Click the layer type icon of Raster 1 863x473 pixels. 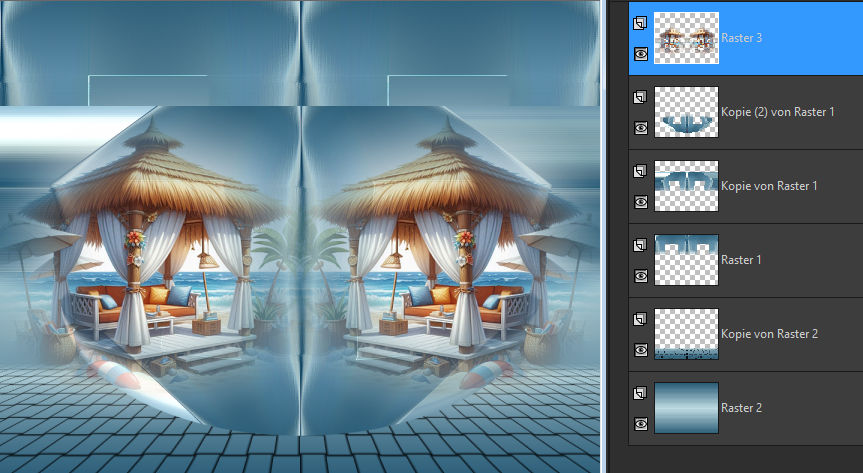(x=641, y=245)
